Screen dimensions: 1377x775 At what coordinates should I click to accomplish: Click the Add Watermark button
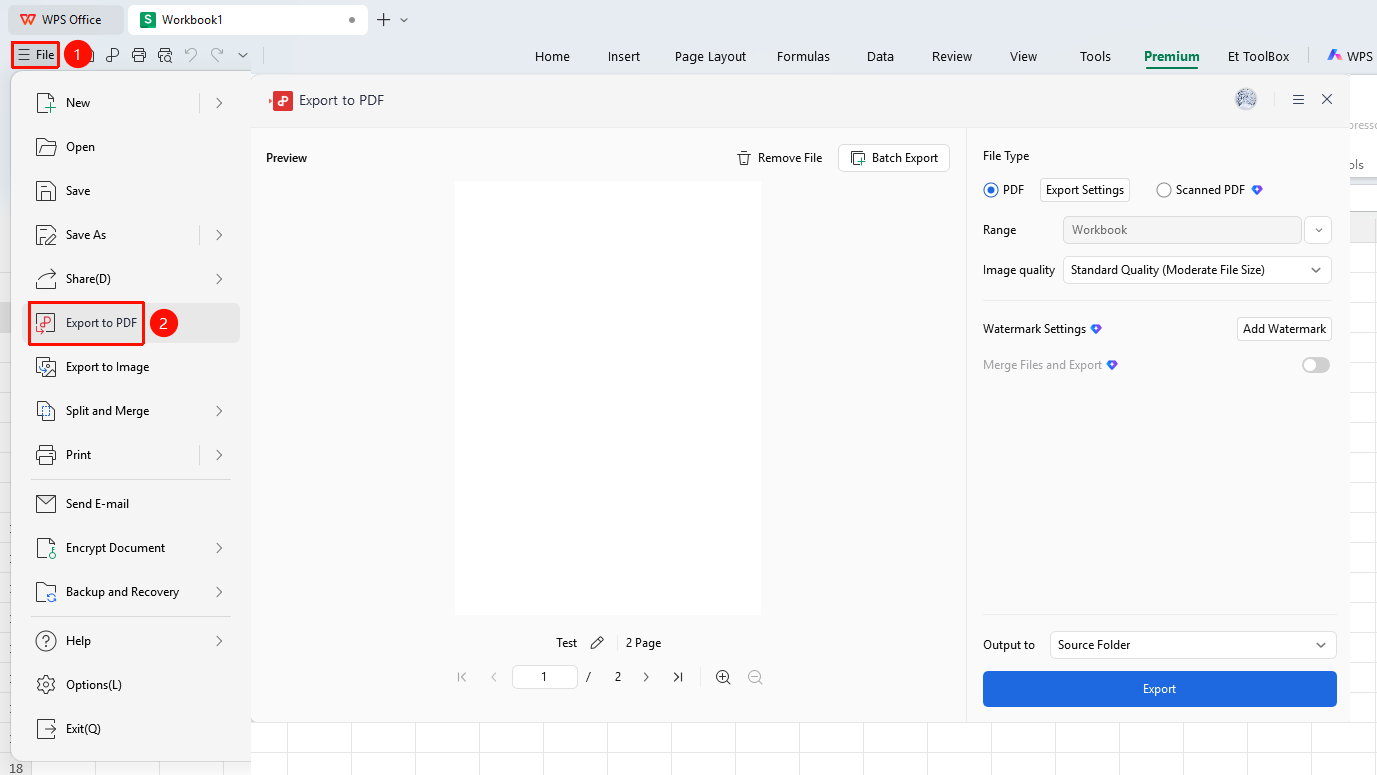[1284, 329]
